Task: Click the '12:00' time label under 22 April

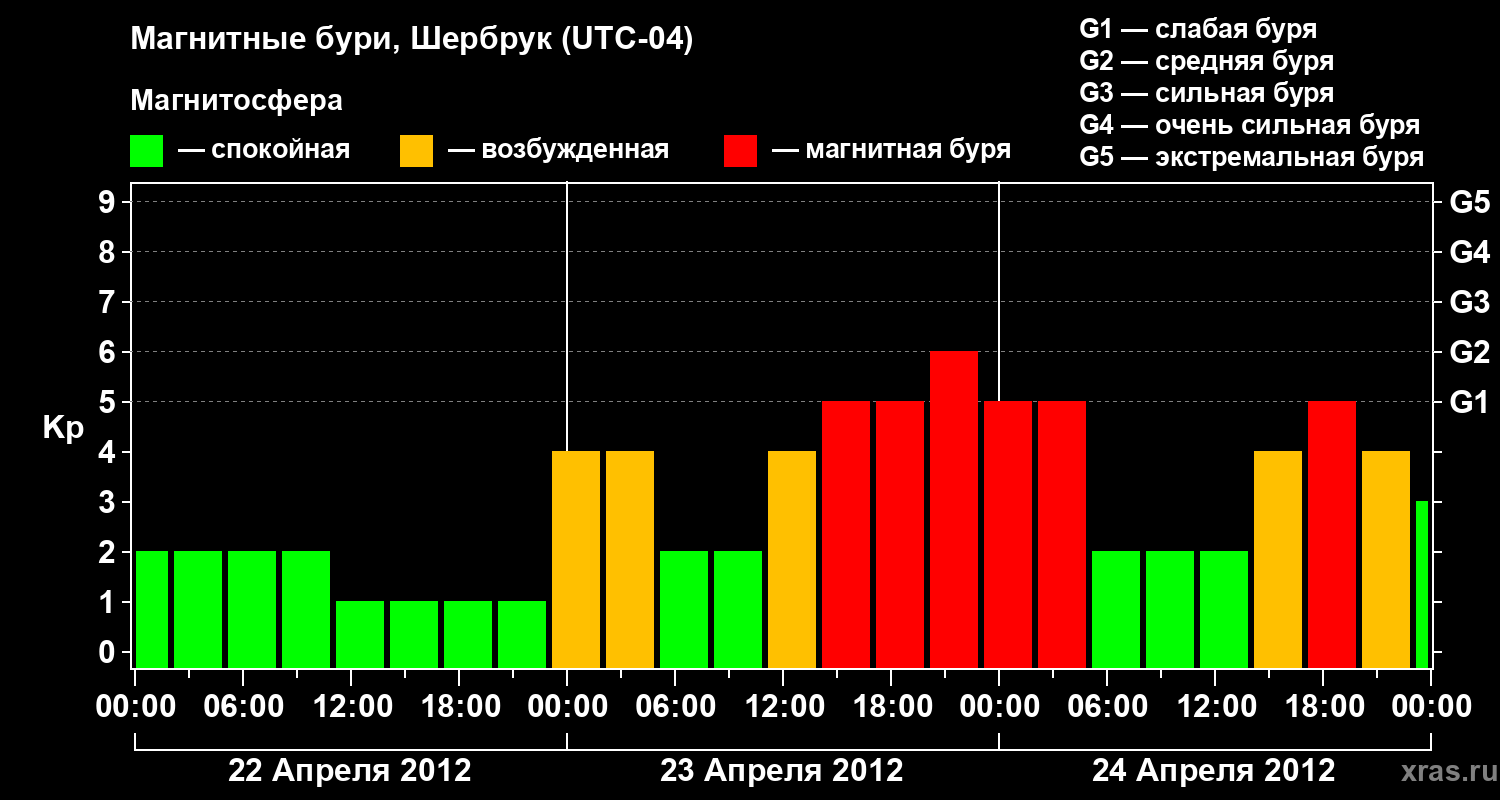Action: tap(351, 707)
